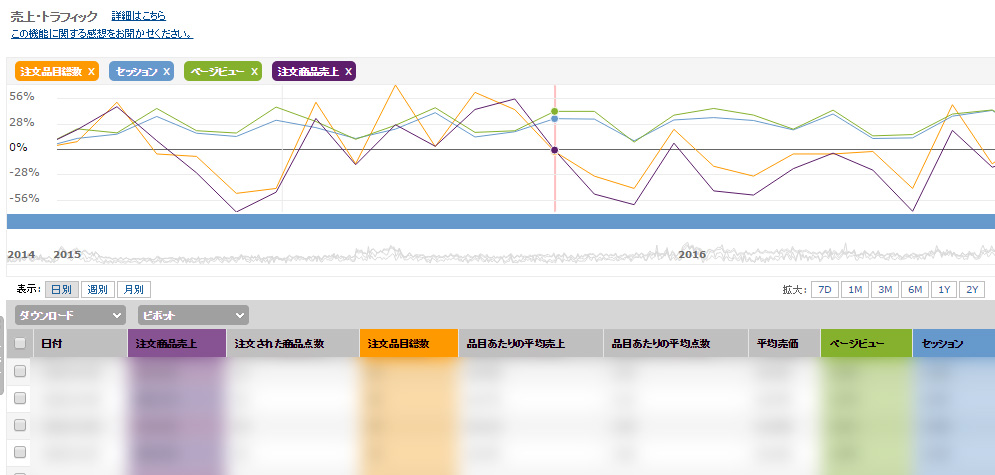Remove the green ページビュー series tag
This screenshot has height=475, width=995.
pyautogui.click(x=254, y=72)
